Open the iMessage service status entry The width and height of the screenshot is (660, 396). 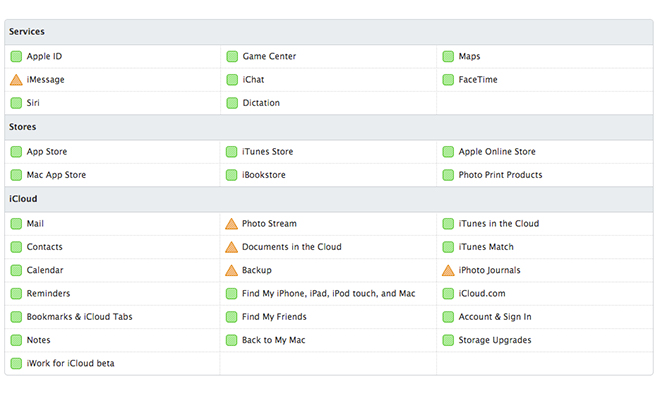pos(45,80)
